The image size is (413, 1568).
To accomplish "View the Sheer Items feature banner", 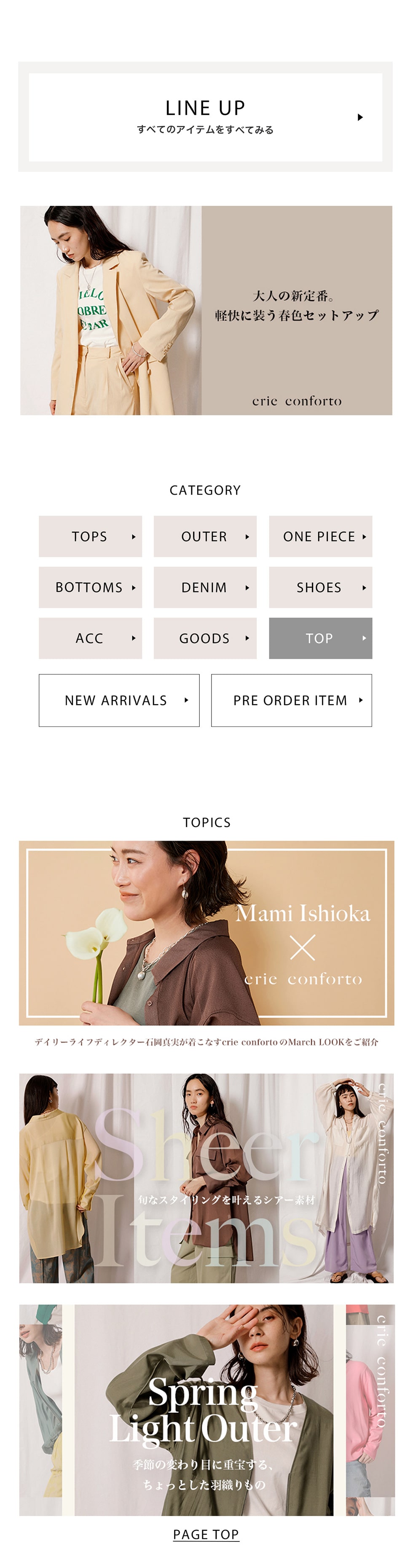I will [206, 1179].
